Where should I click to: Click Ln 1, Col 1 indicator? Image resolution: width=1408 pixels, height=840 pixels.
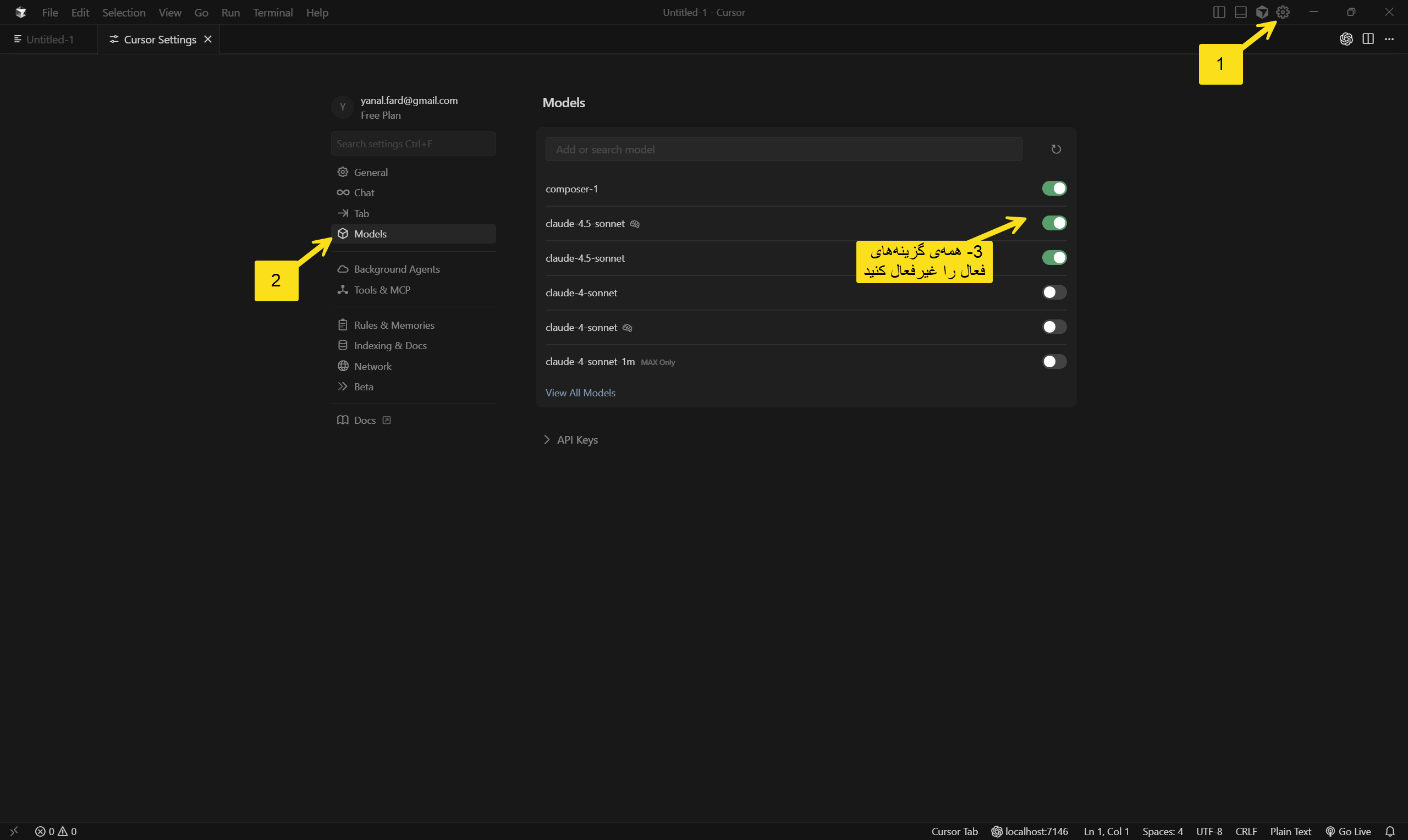1105,831
